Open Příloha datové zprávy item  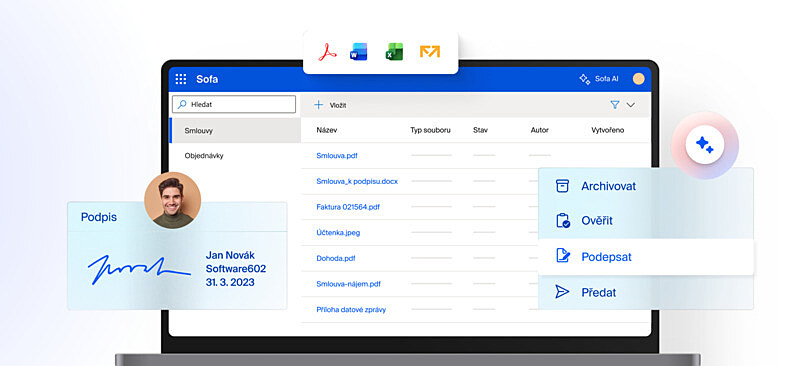(x=351, y=309)
